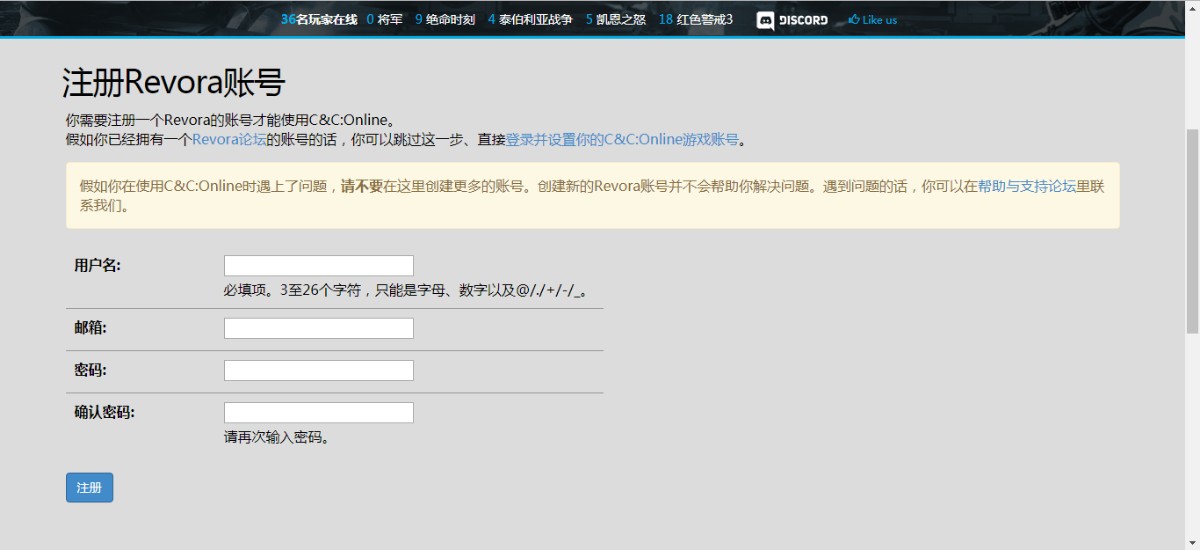
Task: Focus the 确认密码 input field
Action: tap(319, 412)
